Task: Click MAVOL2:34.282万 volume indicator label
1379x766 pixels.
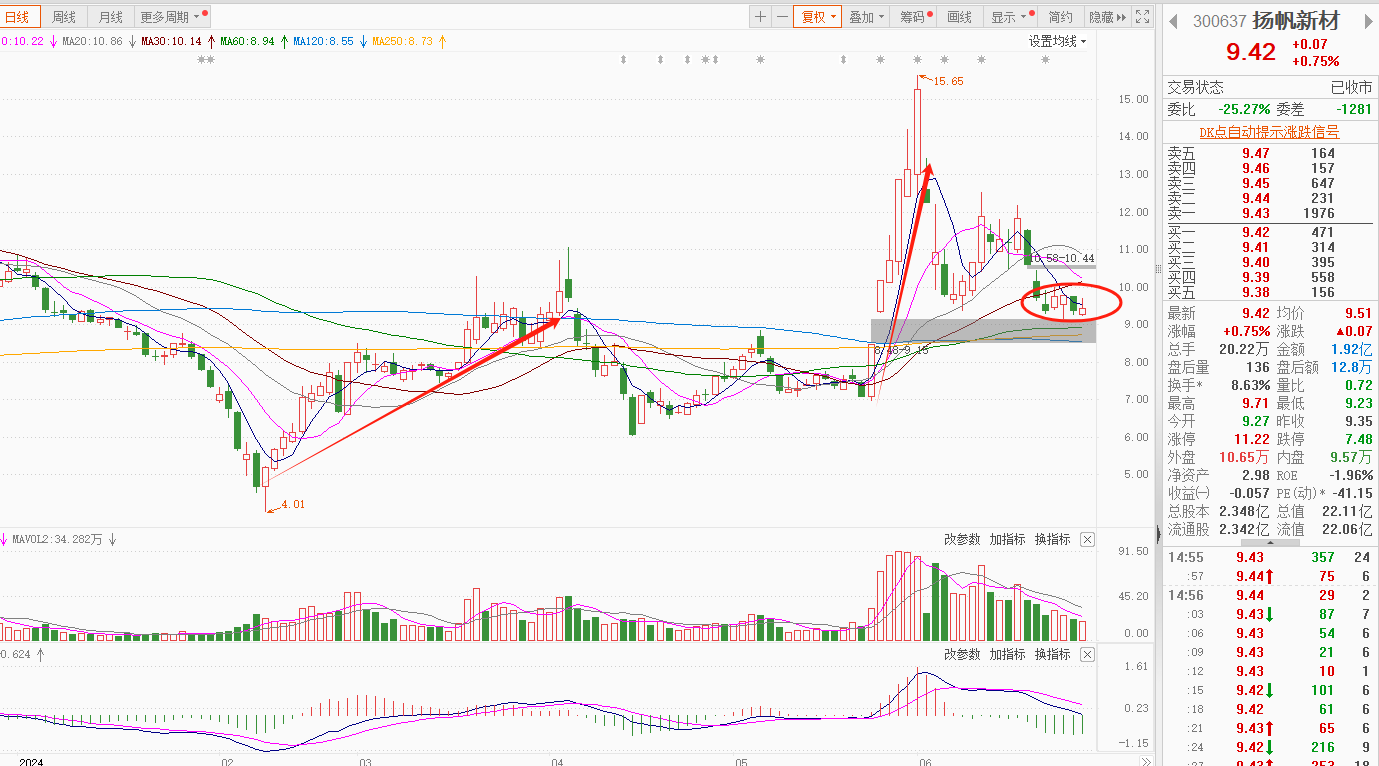Action: 57,540
